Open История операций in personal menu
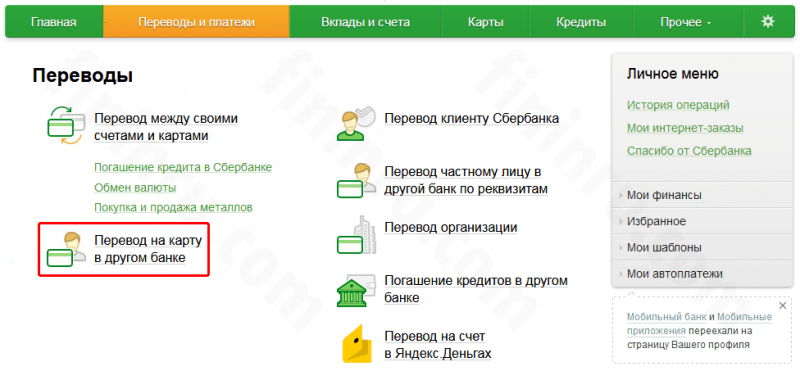 pyautogui.click(x=678, y=105)
